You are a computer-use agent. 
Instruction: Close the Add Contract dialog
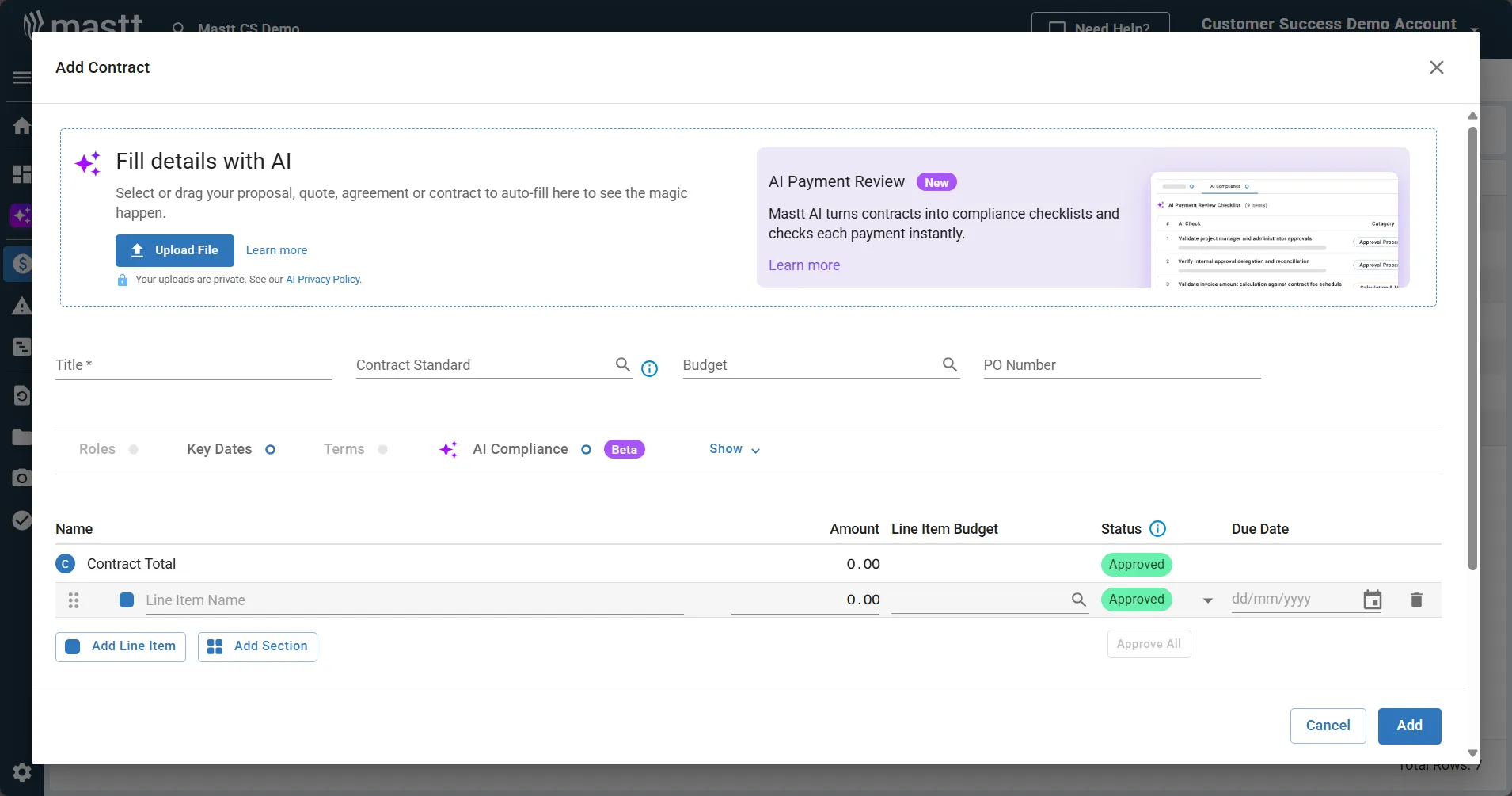pos(1436,67)
